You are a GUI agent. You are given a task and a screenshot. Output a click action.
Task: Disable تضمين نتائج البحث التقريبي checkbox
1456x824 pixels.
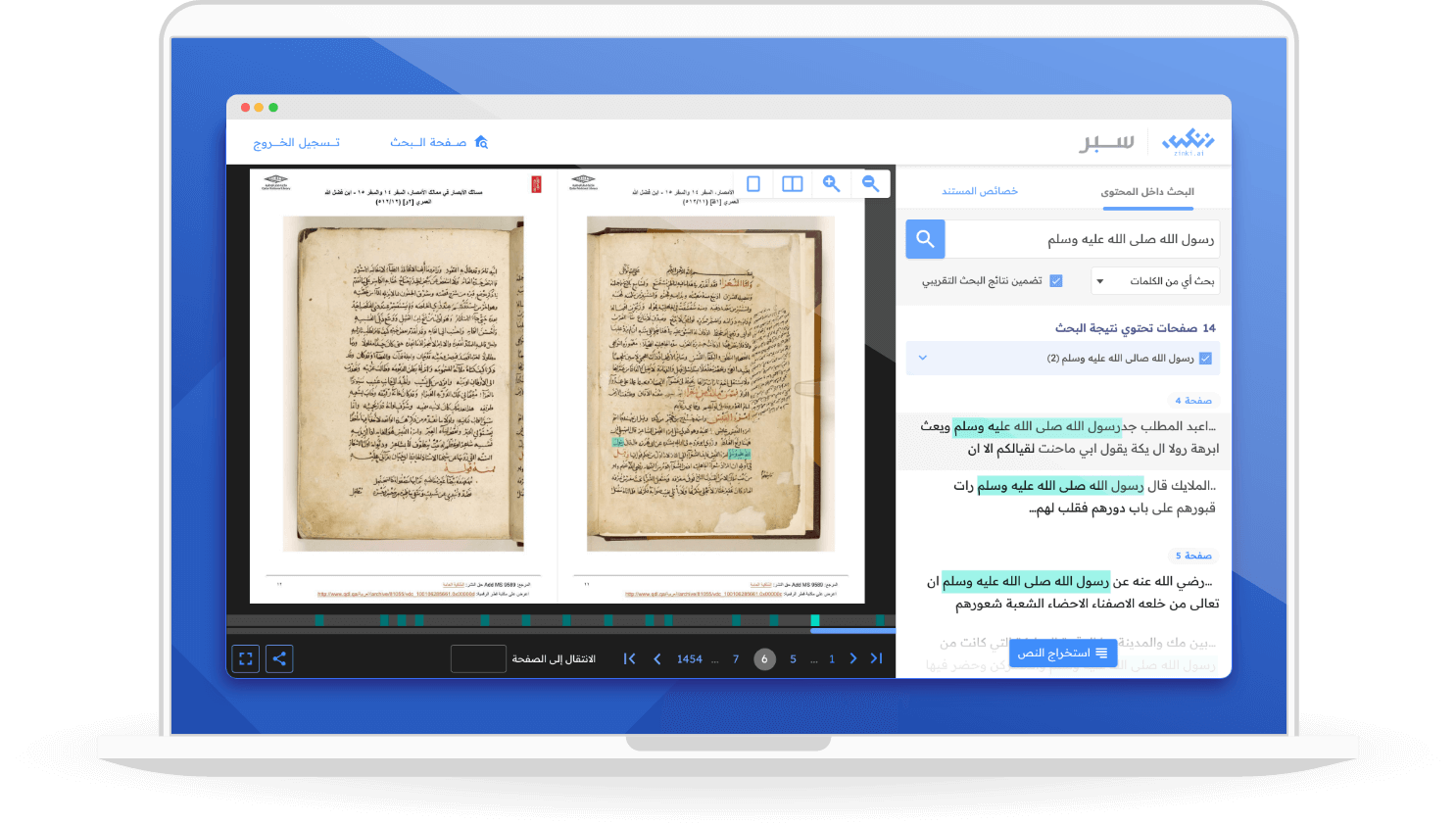coord(1055,280)
